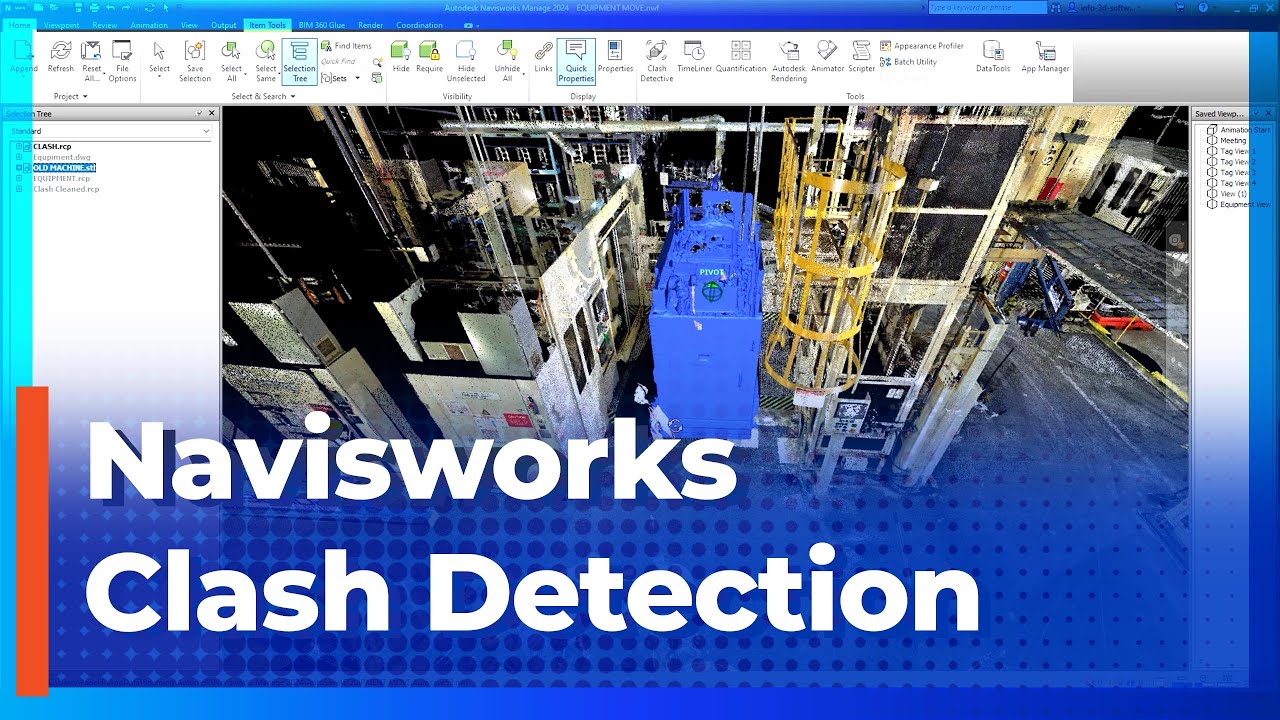Toggle Links display
The image size is (1280, 720).
[543, 56]
